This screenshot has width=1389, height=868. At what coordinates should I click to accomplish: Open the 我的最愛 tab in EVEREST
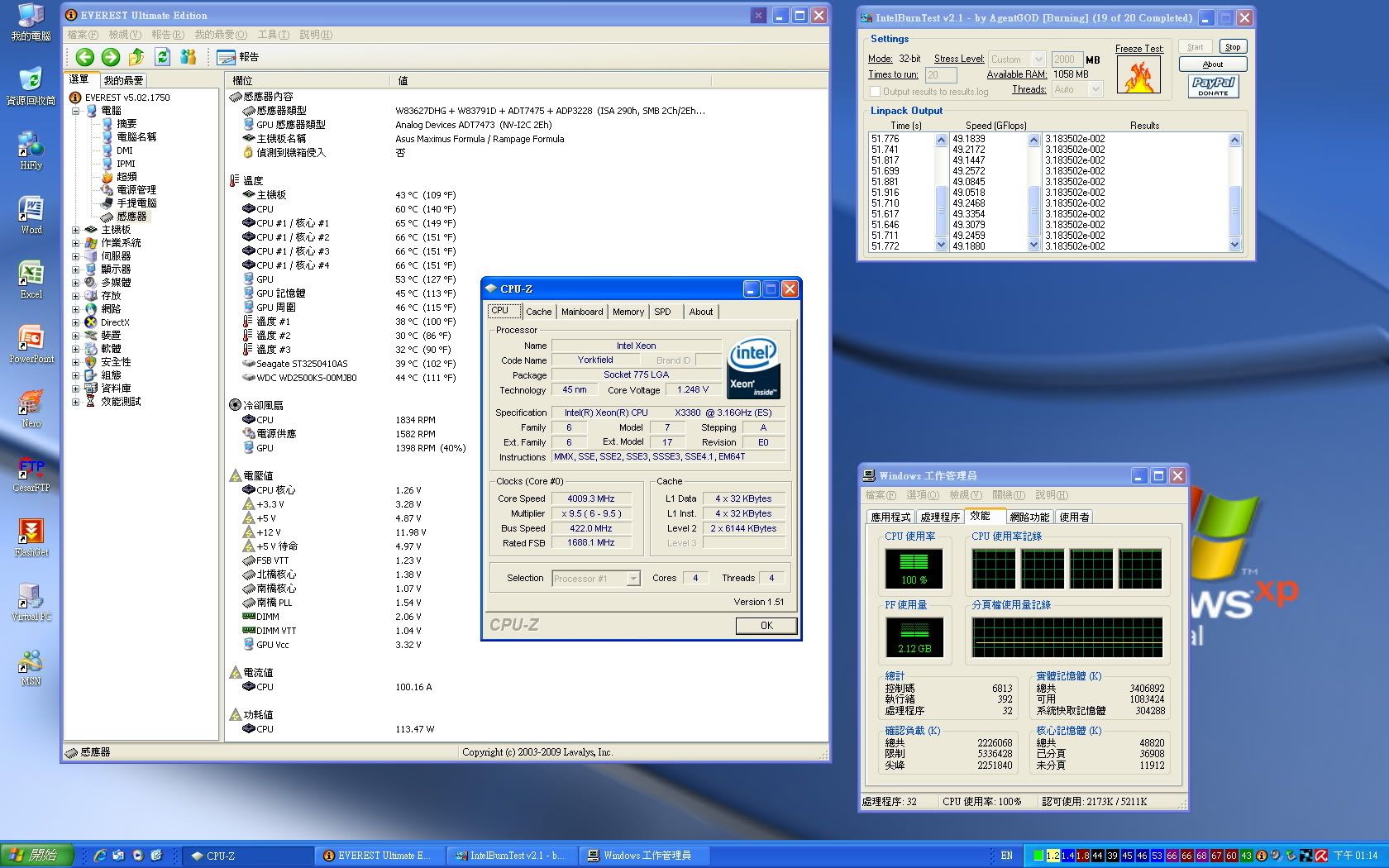tap(123, 80)
